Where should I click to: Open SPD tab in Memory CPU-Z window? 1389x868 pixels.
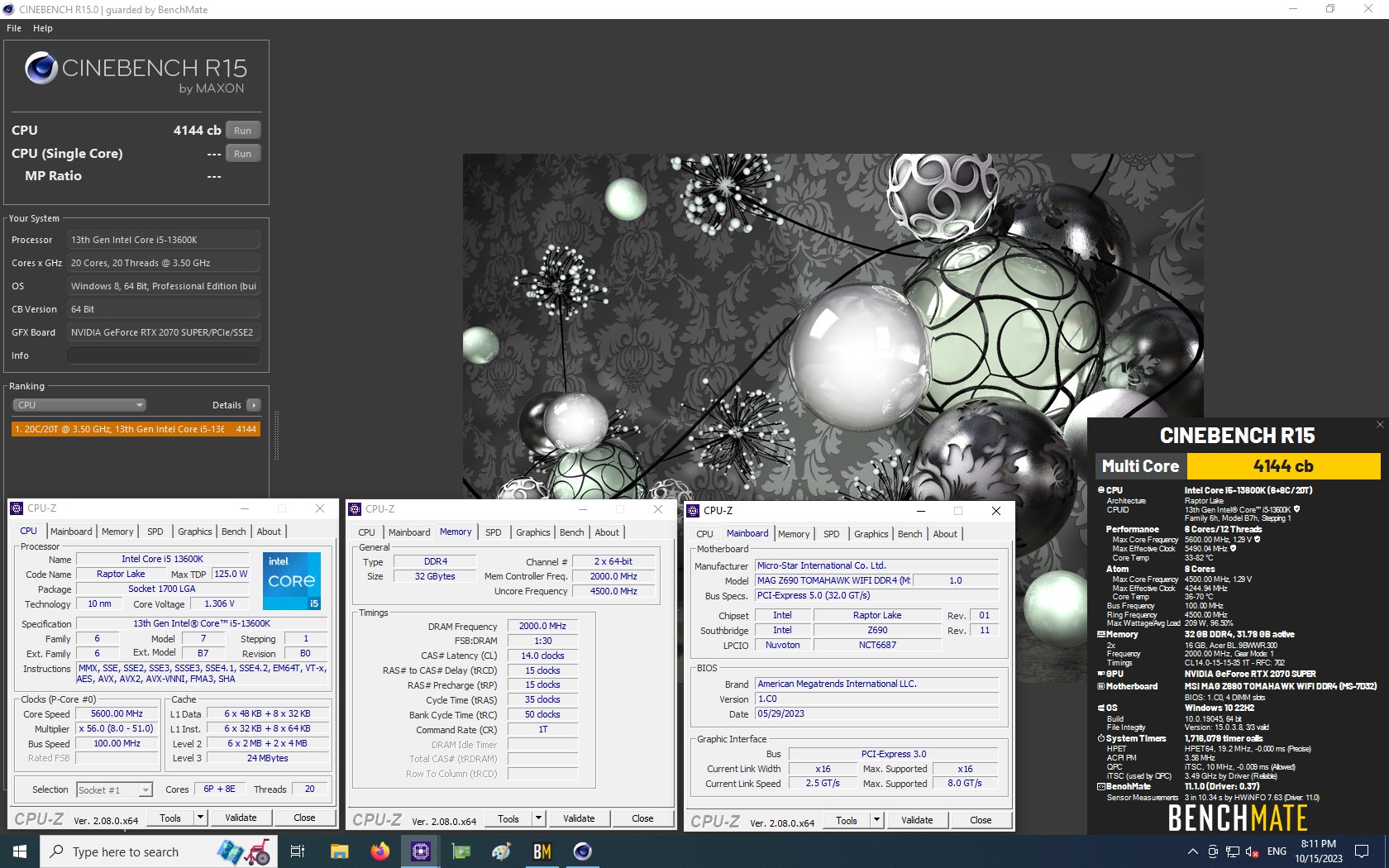[x=494, y=532]
